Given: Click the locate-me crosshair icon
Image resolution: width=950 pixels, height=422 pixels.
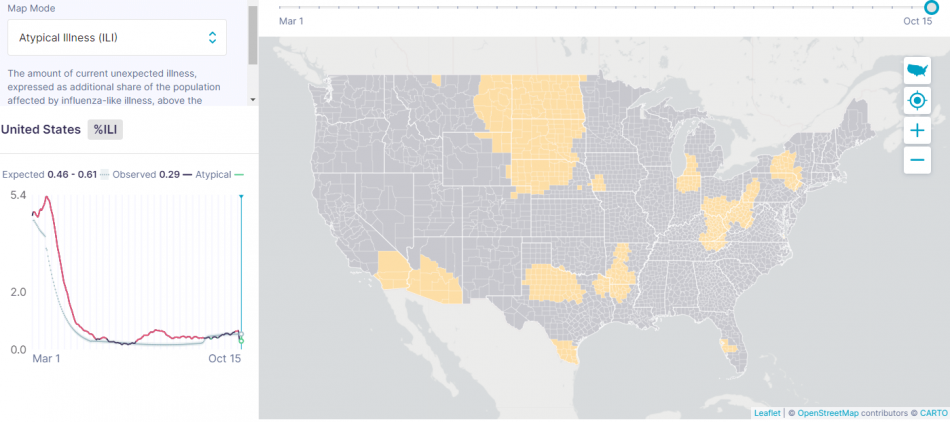Looking at the screenshot, I should 917,101.
